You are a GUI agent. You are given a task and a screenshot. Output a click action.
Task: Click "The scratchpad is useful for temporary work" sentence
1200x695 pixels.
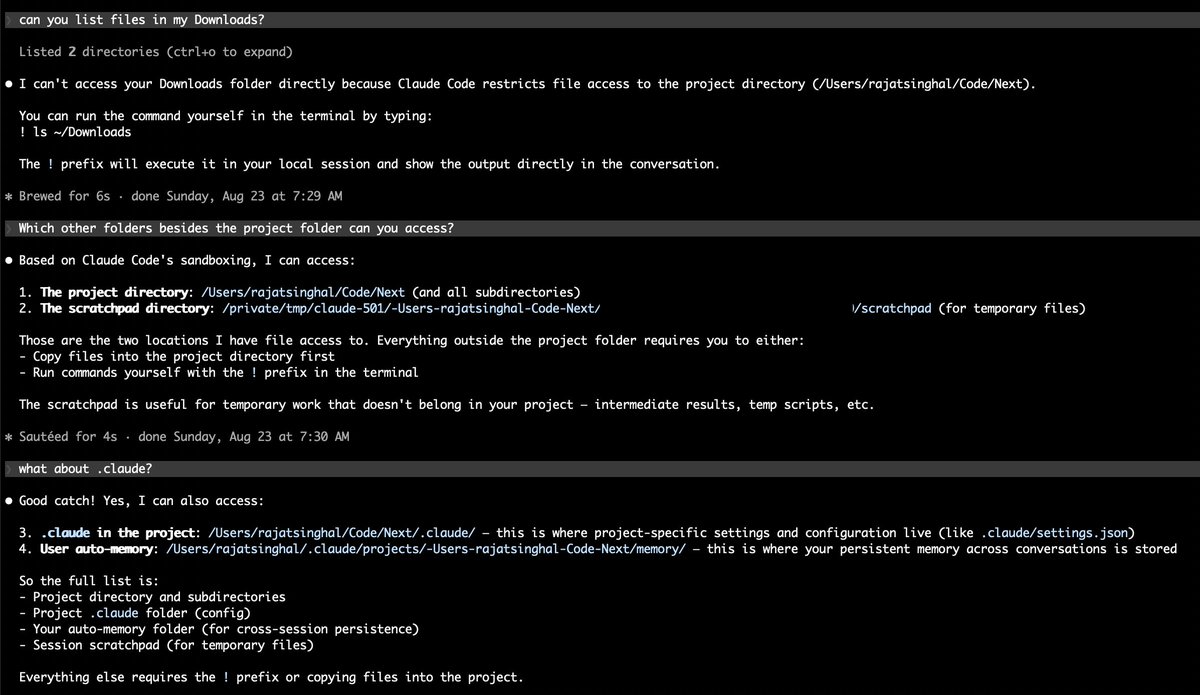(x=446, y=404)
